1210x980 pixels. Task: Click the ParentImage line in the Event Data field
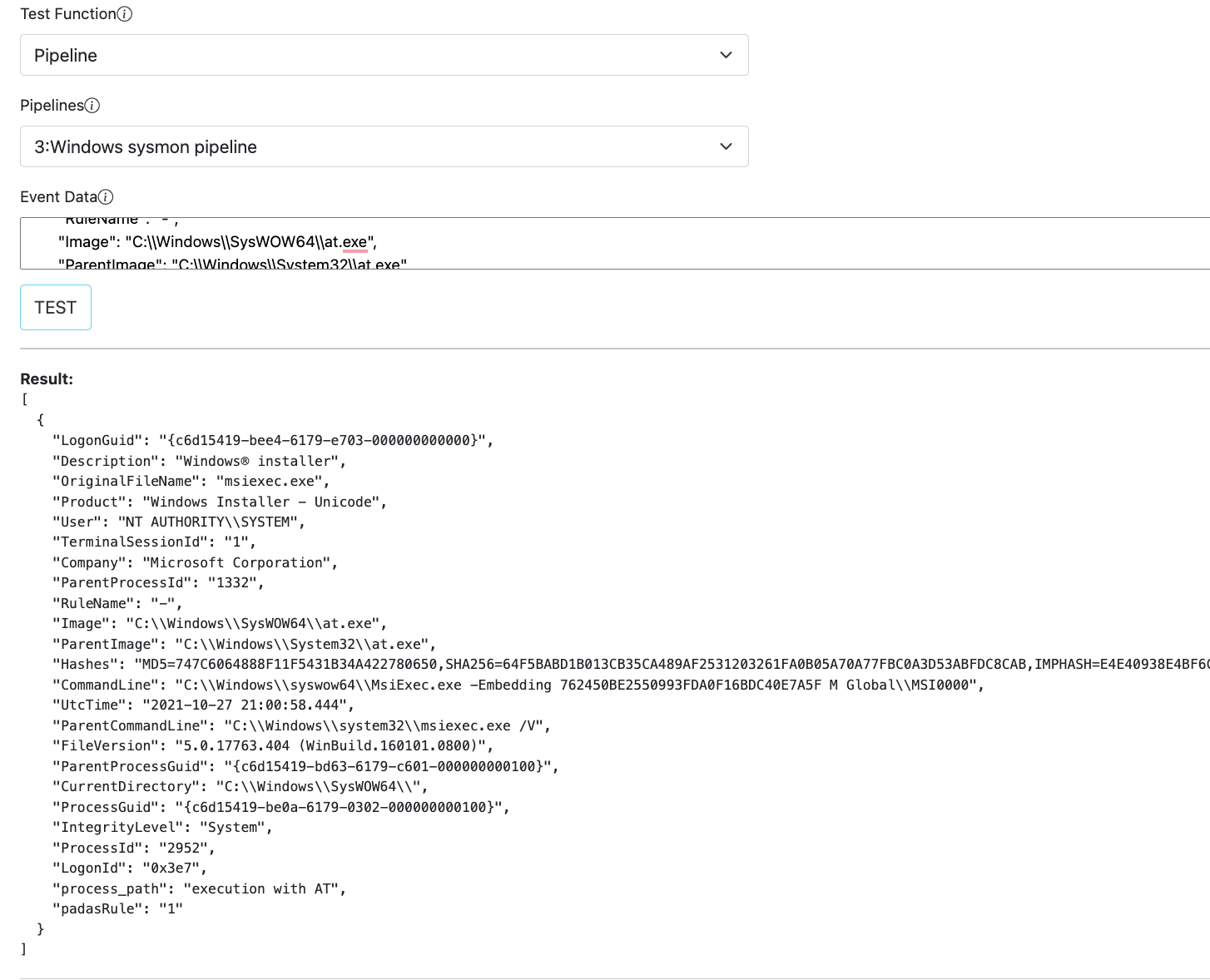coord(232,264)
